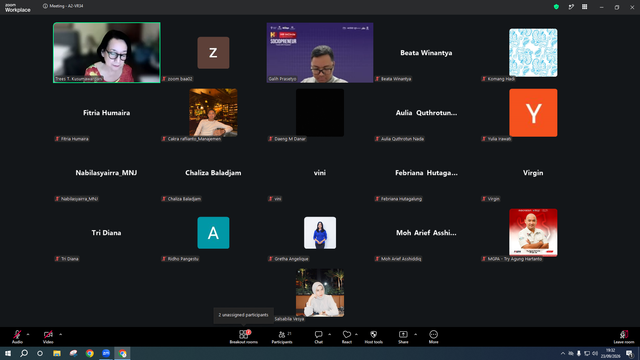Click Cakra Rafianto's profile photo
Screen dimensions: 640x360
pyautogui.click(x=213, y=113)
